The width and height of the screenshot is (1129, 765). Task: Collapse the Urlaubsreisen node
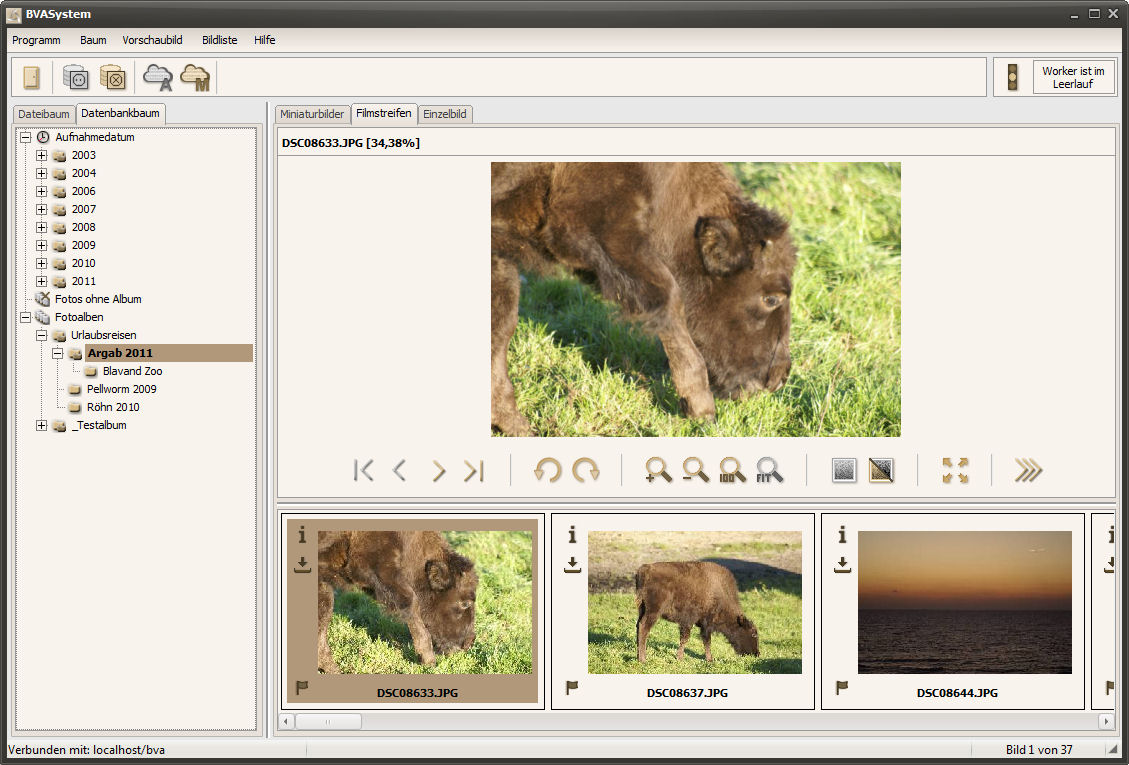click(42, 335)
